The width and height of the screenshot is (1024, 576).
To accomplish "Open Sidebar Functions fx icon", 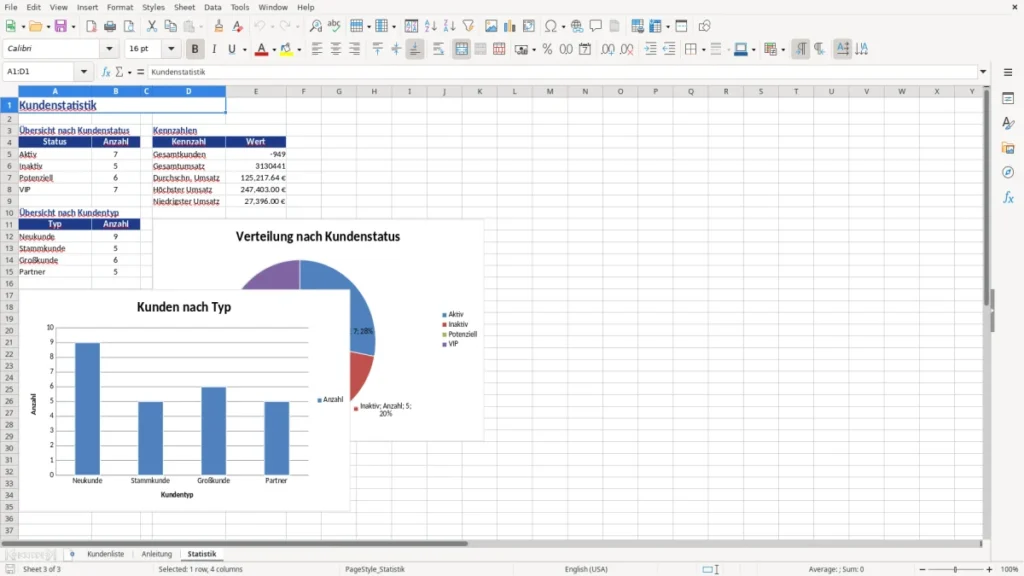I will 1008,197.
